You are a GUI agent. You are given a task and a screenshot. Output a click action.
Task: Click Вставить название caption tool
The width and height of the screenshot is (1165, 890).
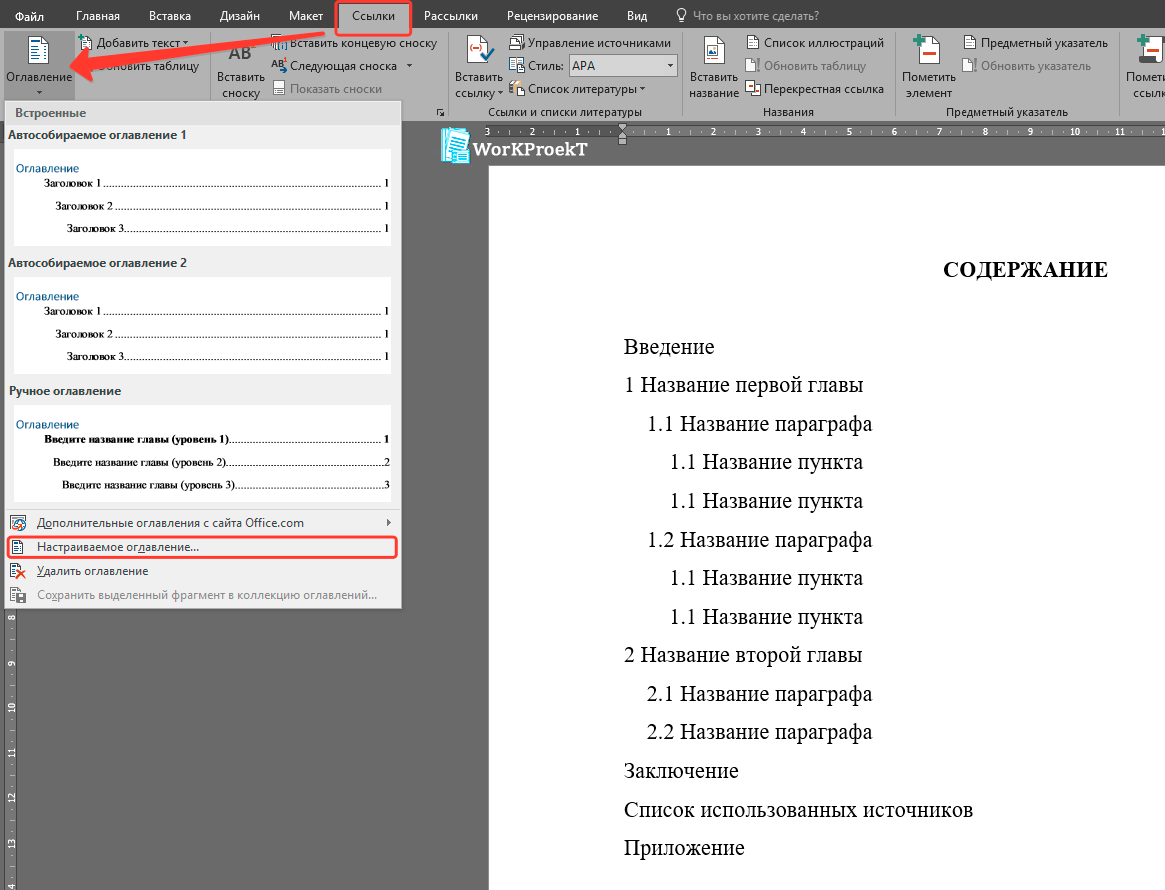[714, 65]
